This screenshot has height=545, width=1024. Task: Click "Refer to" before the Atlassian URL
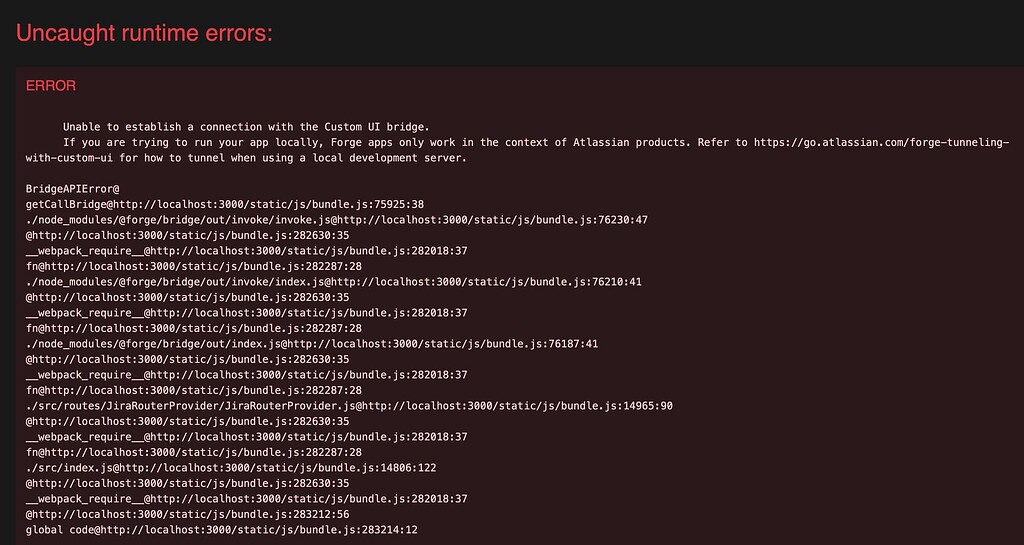pyautogui.click(x=722, y=142)
